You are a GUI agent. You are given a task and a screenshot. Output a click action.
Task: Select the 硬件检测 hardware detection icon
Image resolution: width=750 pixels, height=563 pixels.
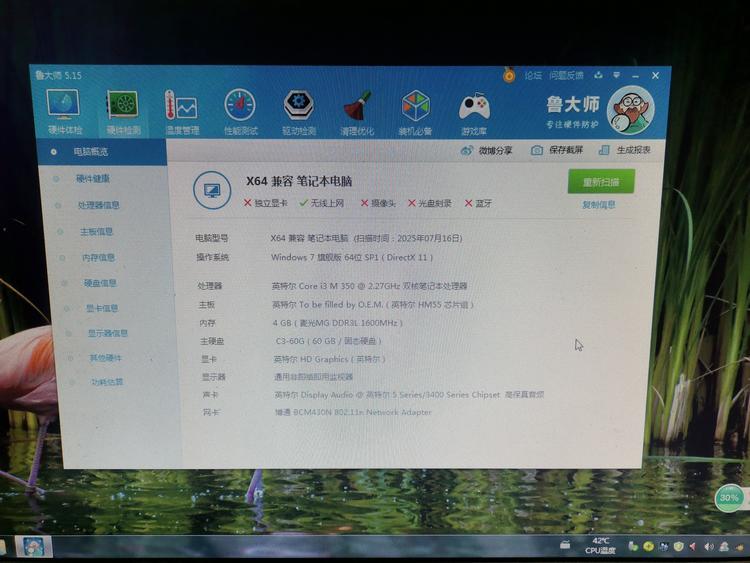click(x=123, y=112)
